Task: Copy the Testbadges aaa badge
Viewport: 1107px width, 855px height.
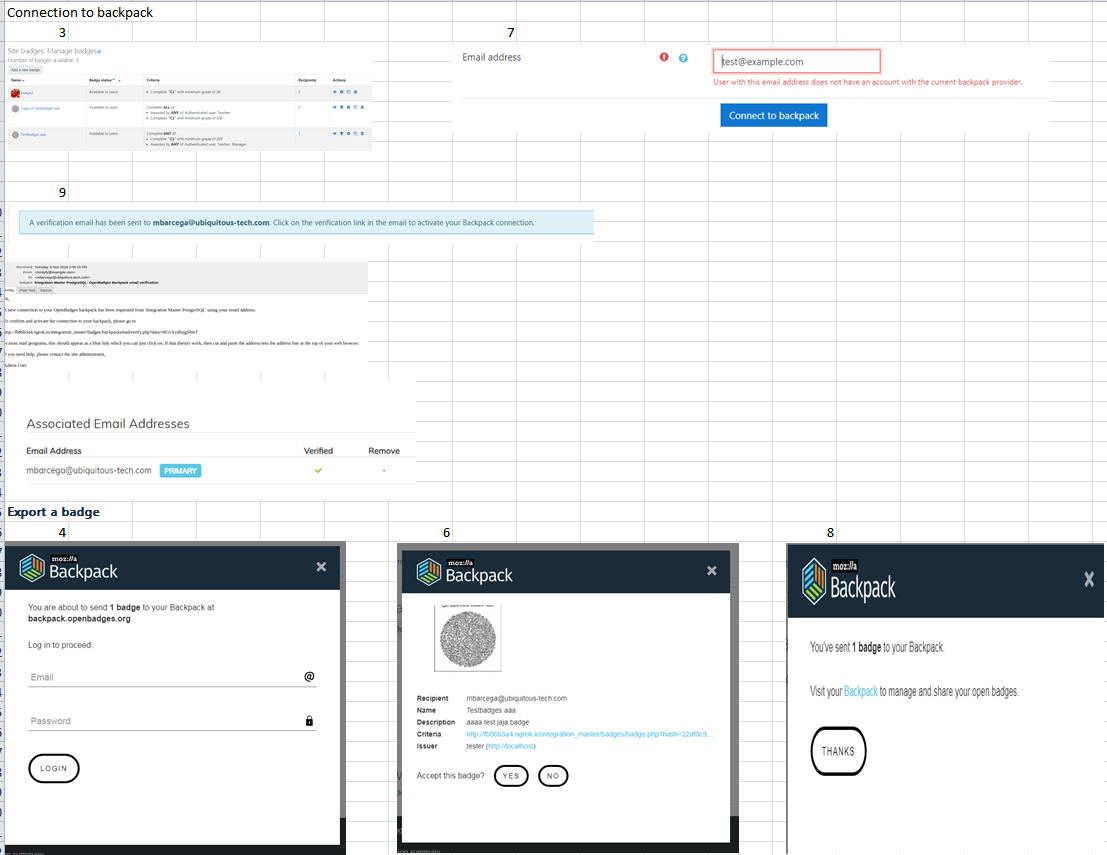Action: click(355, 133)
